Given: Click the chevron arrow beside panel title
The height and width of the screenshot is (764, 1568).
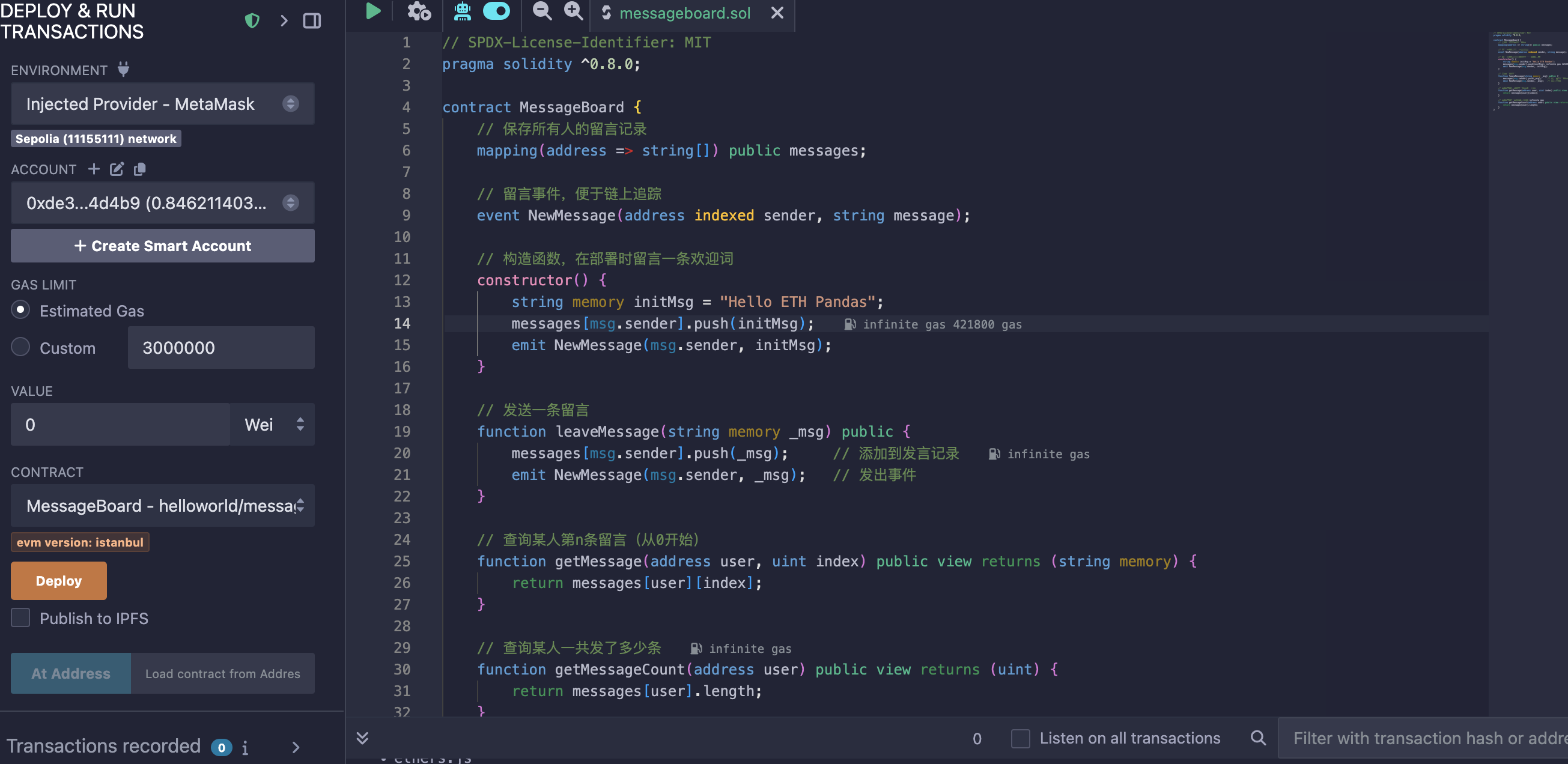Looking at the screenshot, I should coord(284,20).
